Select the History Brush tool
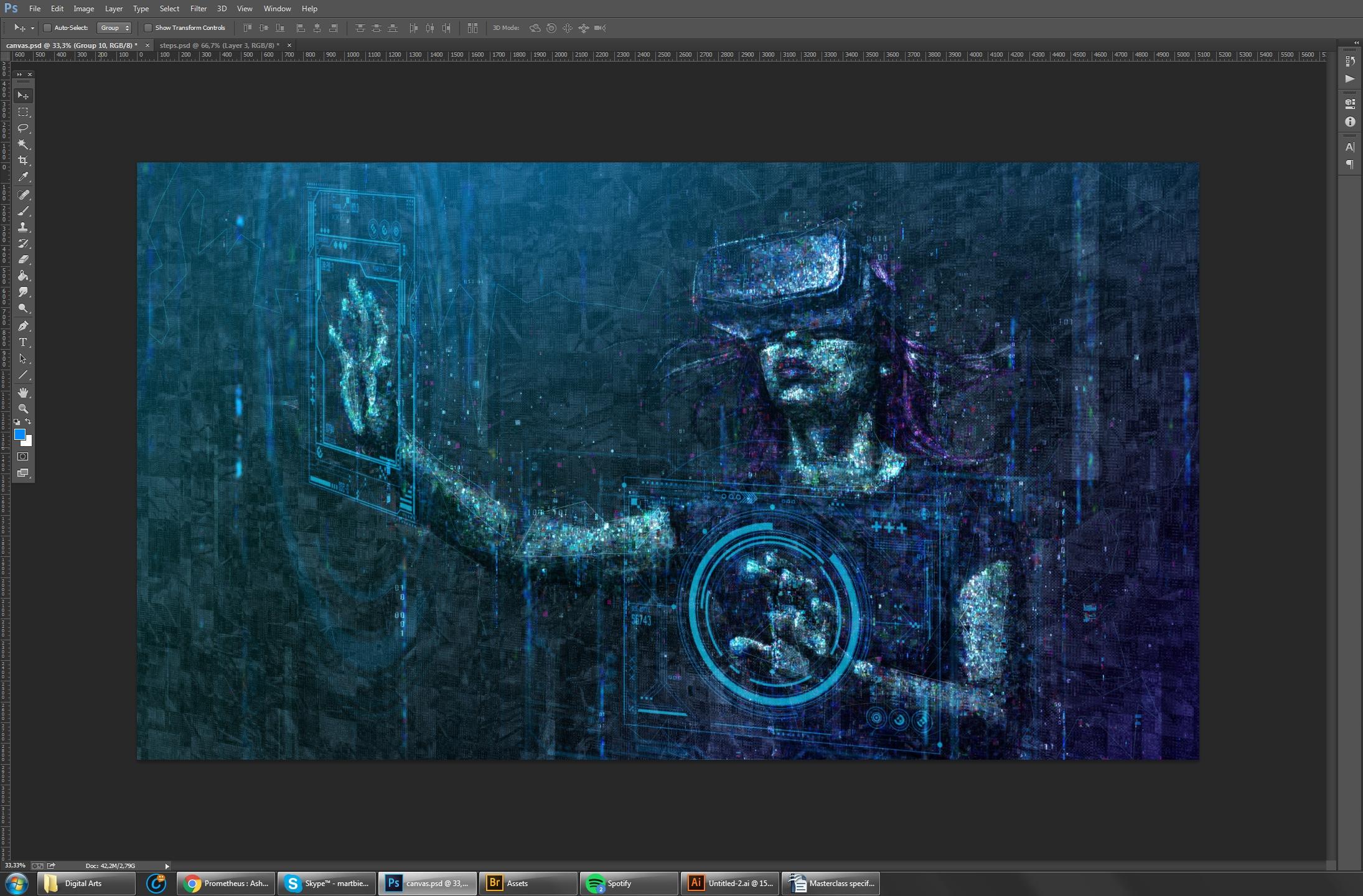The height and width of the screenshot is (896, 1363). 23,243
